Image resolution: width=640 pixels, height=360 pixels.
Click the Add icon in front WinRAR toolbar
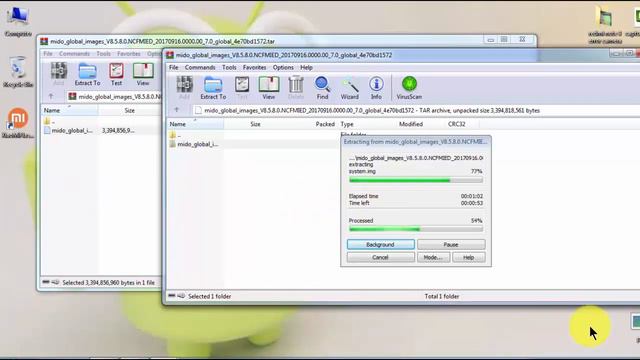coord(184,87)
